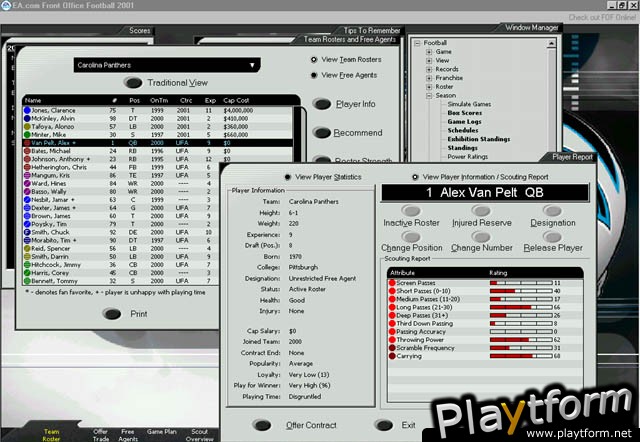Open Box Scores in Window Manager tree

464,113
